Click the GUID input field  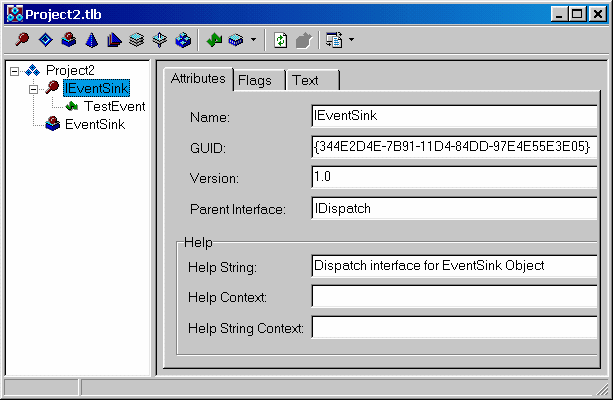[454, 148]
